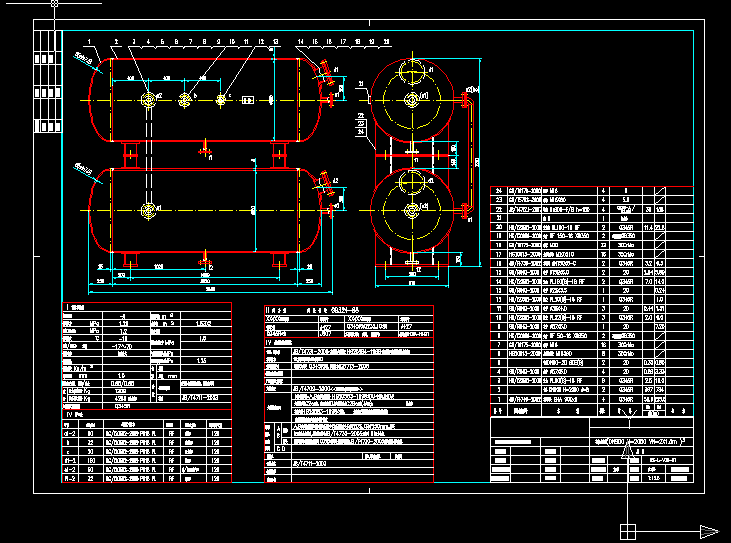
Task: Select balloon 24 beside the end view
Action: (x=361, y=132)
